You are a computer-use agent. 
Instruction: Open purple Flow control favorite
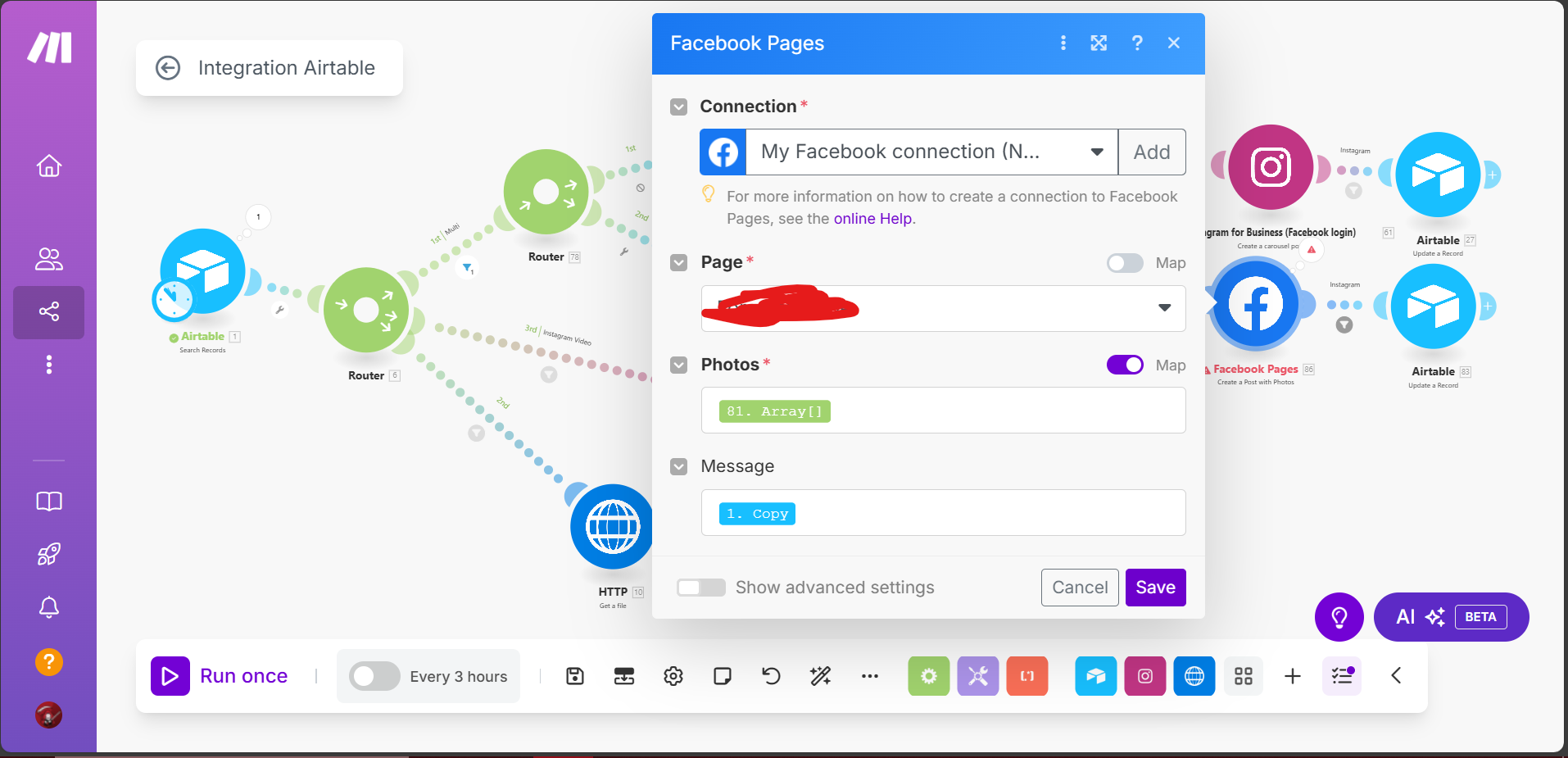[x=978, y=676]
